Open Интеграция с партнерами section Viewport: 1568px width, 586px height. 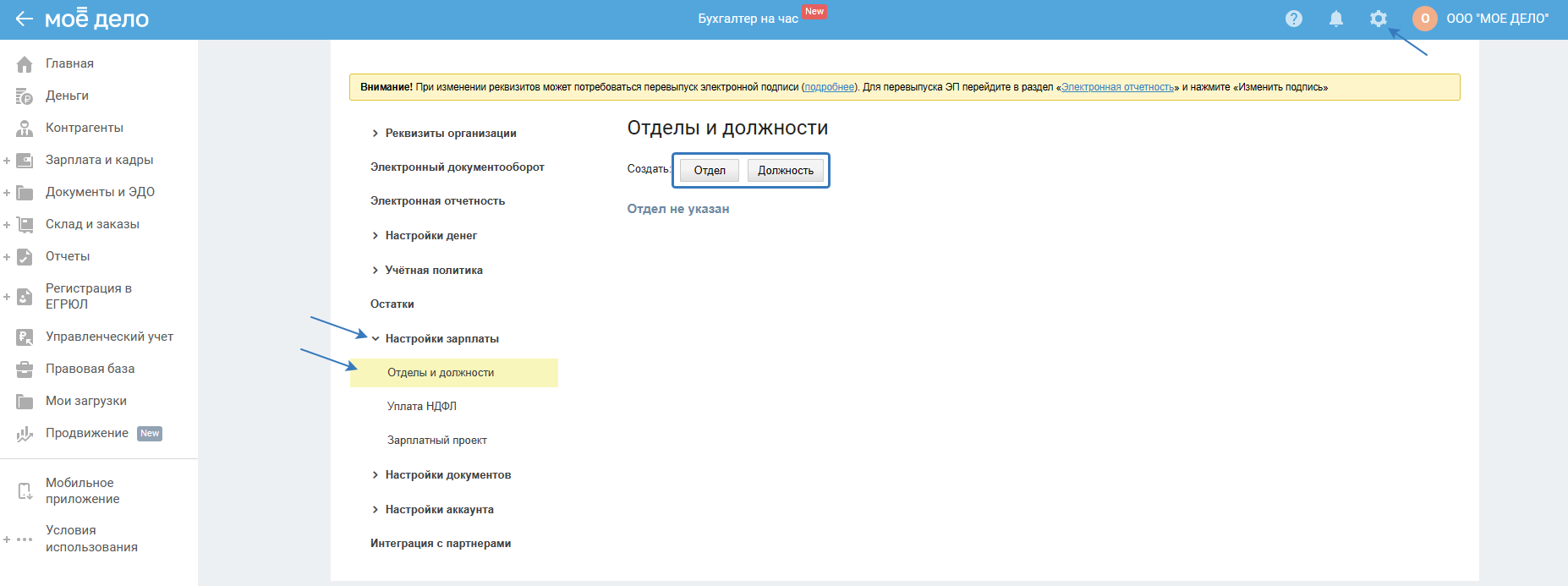(x=441, y=544)
